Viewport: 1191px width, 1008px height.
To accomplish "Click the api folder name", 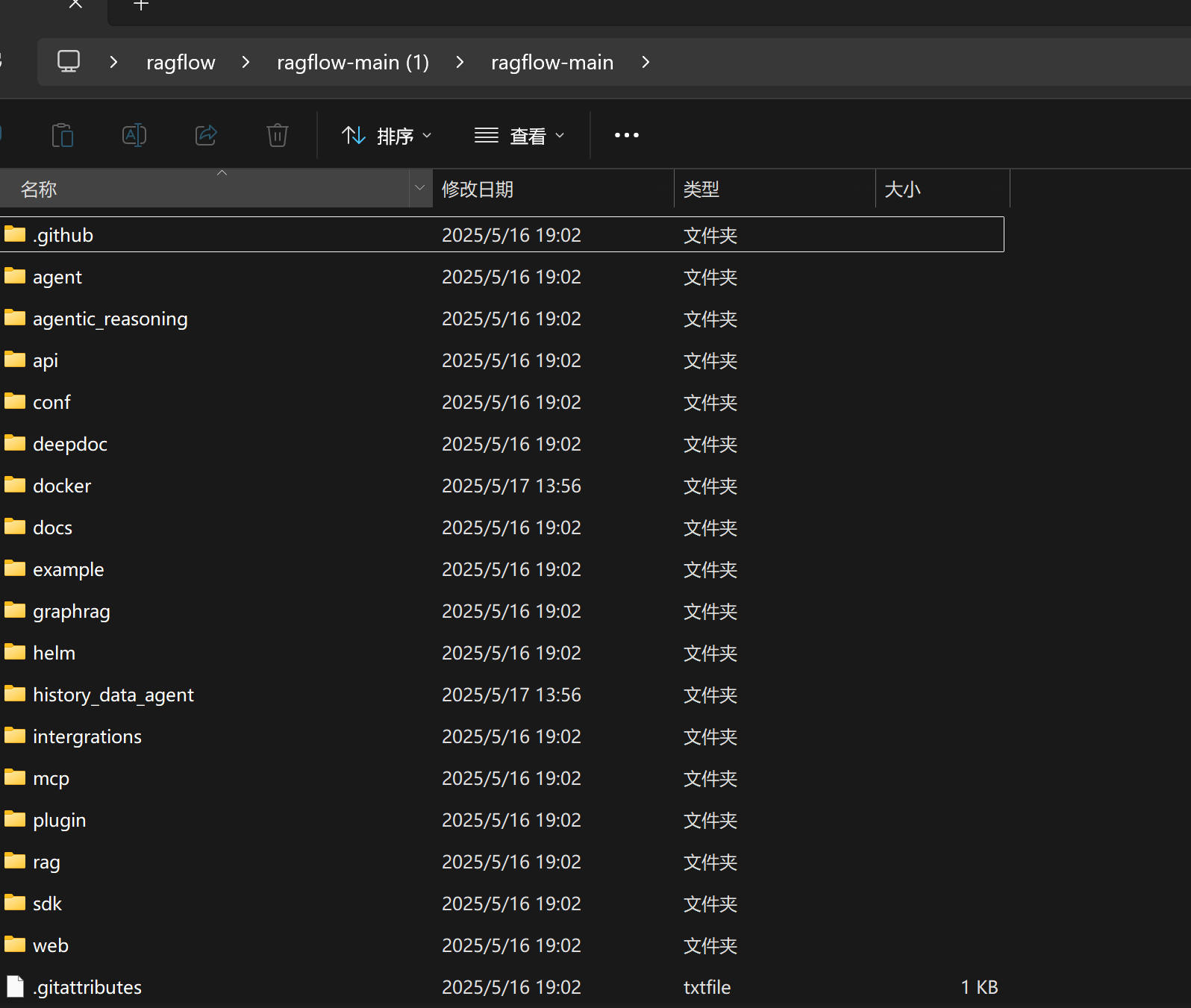I will (46, 361).
